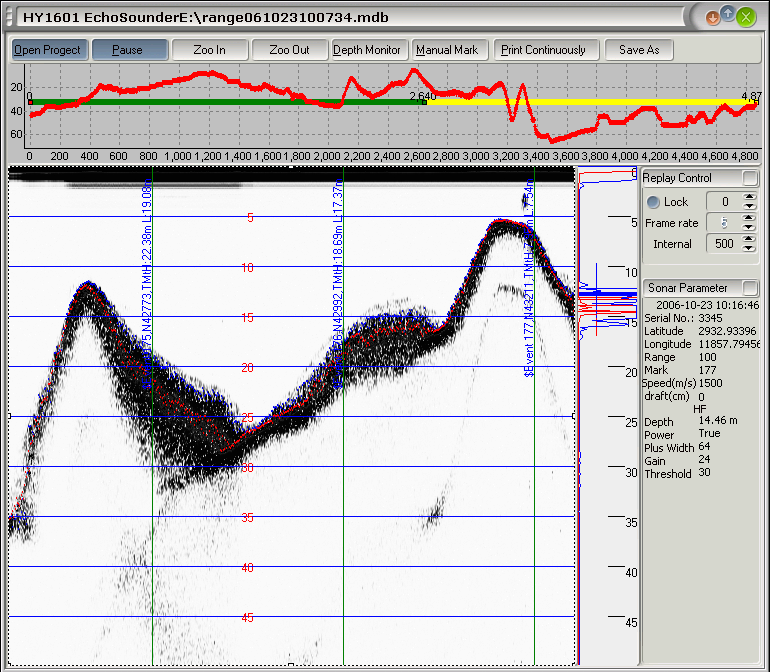Decrease the Internal value
This screenshot has height=672, width=770.
point(749,248)
